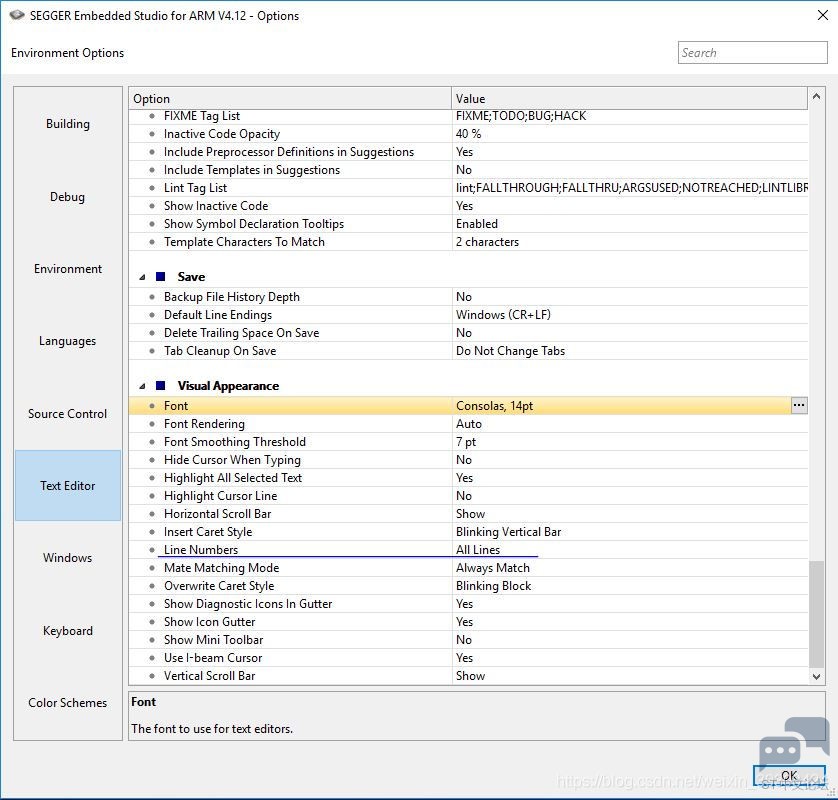Select Highlight Cursor Line option
The width and height of the screenshot is (838, 800).
(x=468, y=496)
